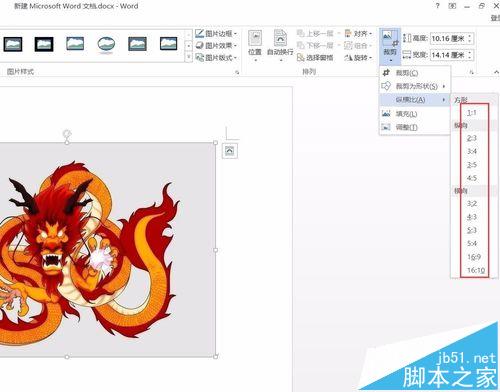Select 3:2 landscape aspect ratio

click(472, 204)
